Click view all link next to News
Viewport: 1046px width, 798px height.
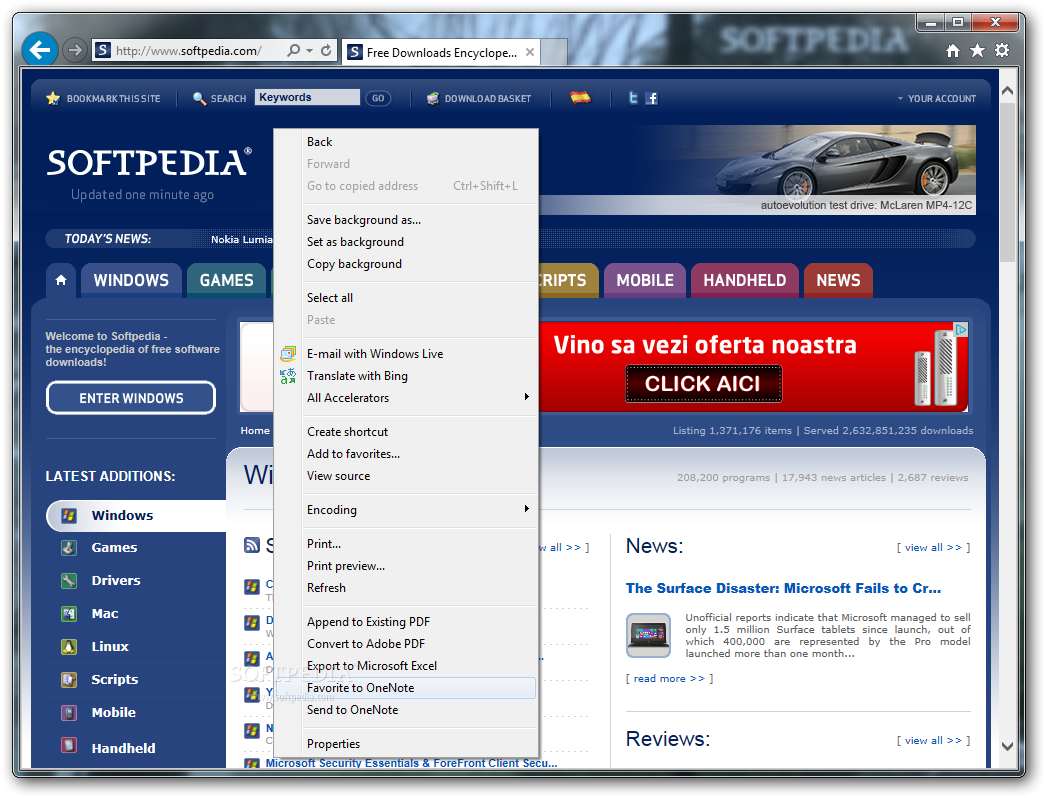click(933, 548)
